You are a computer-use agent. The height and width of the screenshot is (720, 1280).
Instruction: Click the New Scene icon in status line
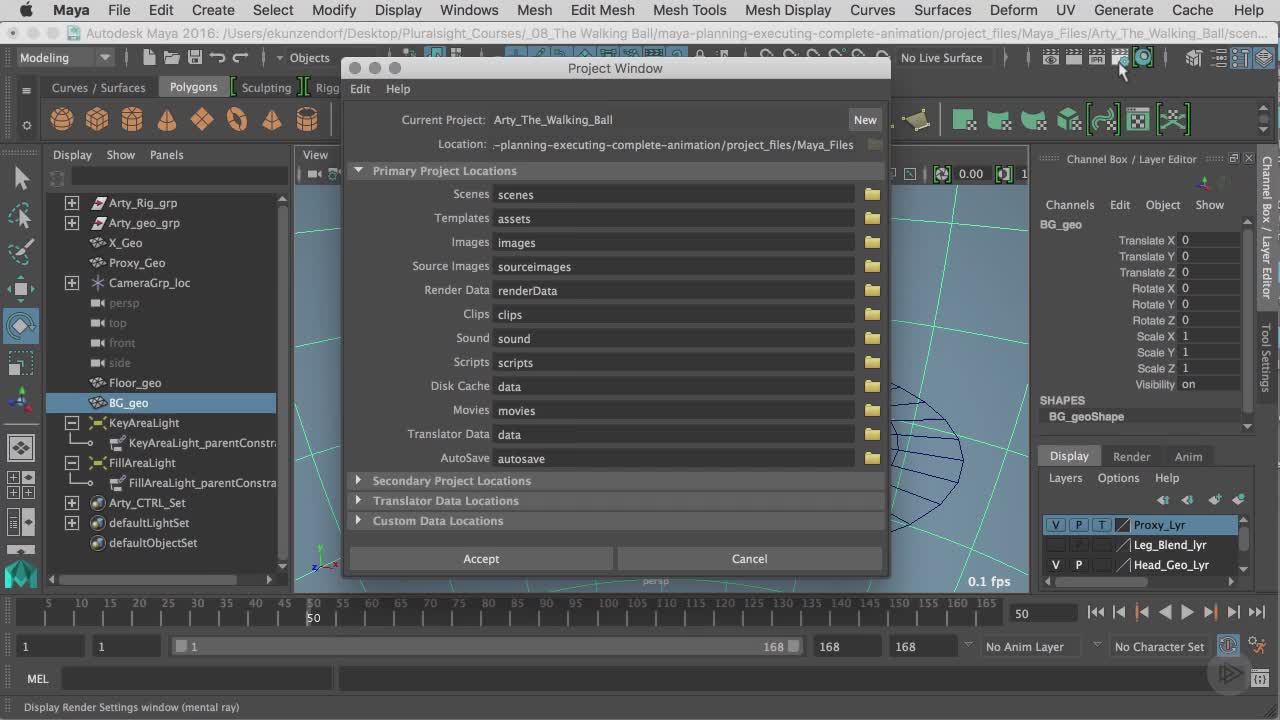coord(150,58)
